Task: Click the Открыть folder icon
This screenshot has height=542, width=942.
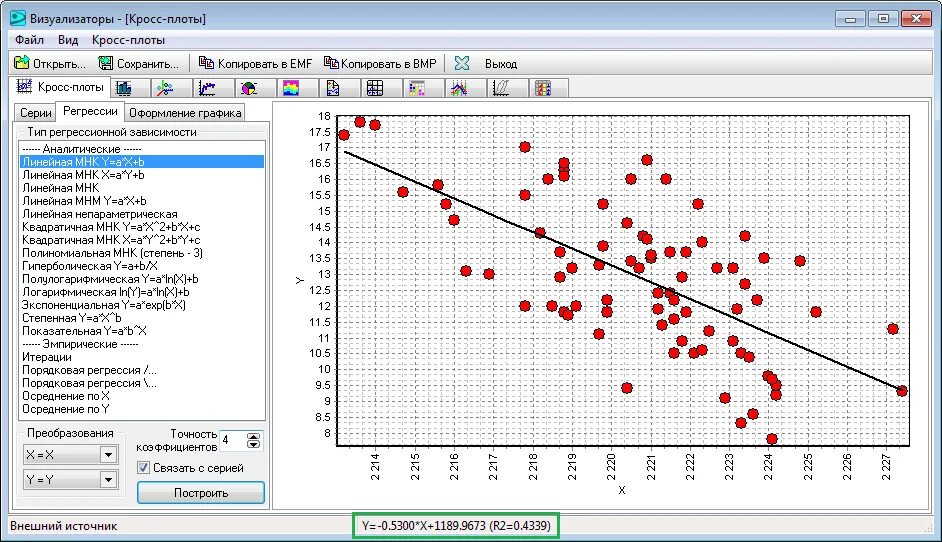Action: pyautogui.click(x=22, y=62)
